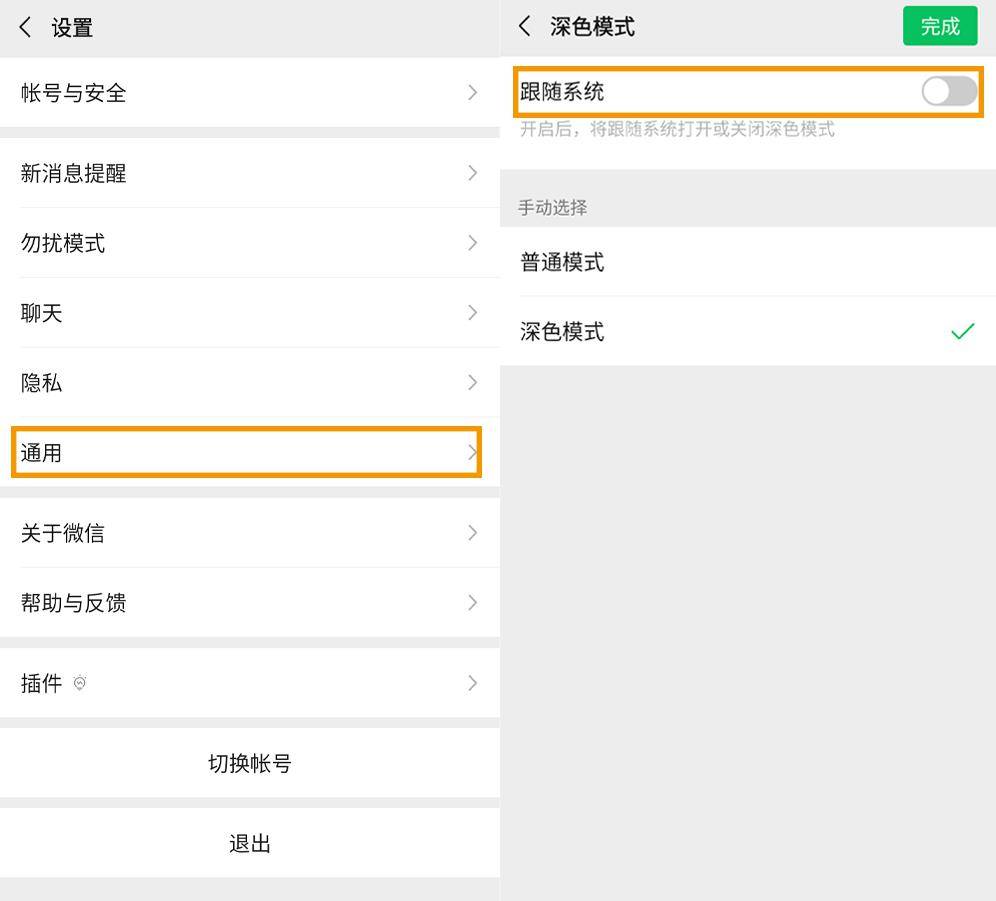This screenshot has width=996, height=901.
Task: Tap the green 完成 button
Action: (x=940, y=26)
